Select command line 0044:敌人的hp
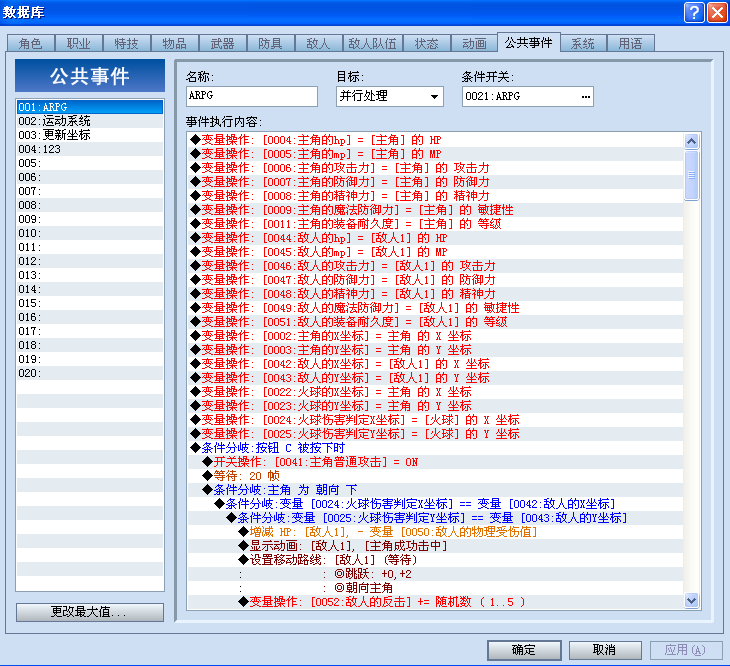The image size is (730, 666). click(435, 238)
